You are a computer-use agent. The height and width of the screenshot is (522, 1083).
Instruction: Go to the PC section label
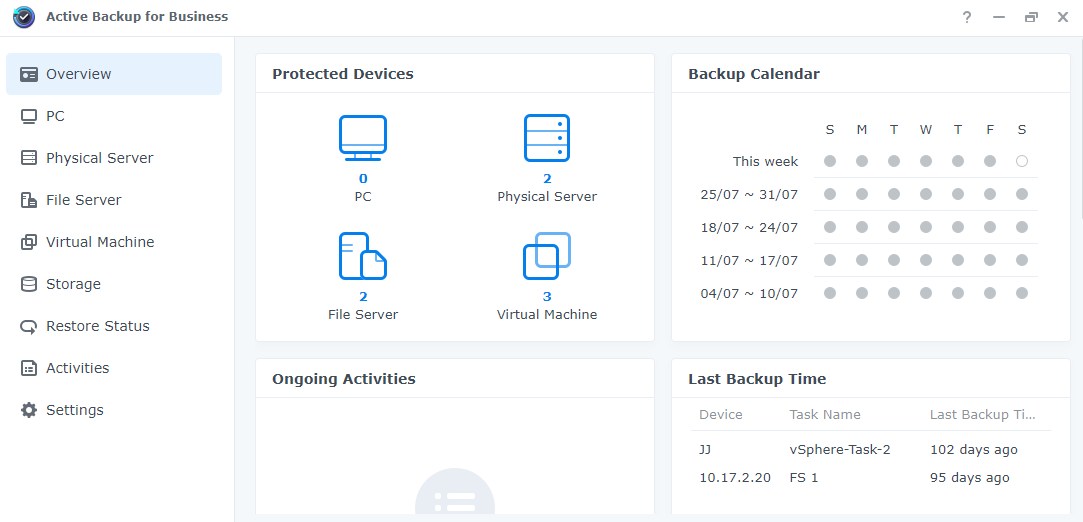(x=55, y=116)
